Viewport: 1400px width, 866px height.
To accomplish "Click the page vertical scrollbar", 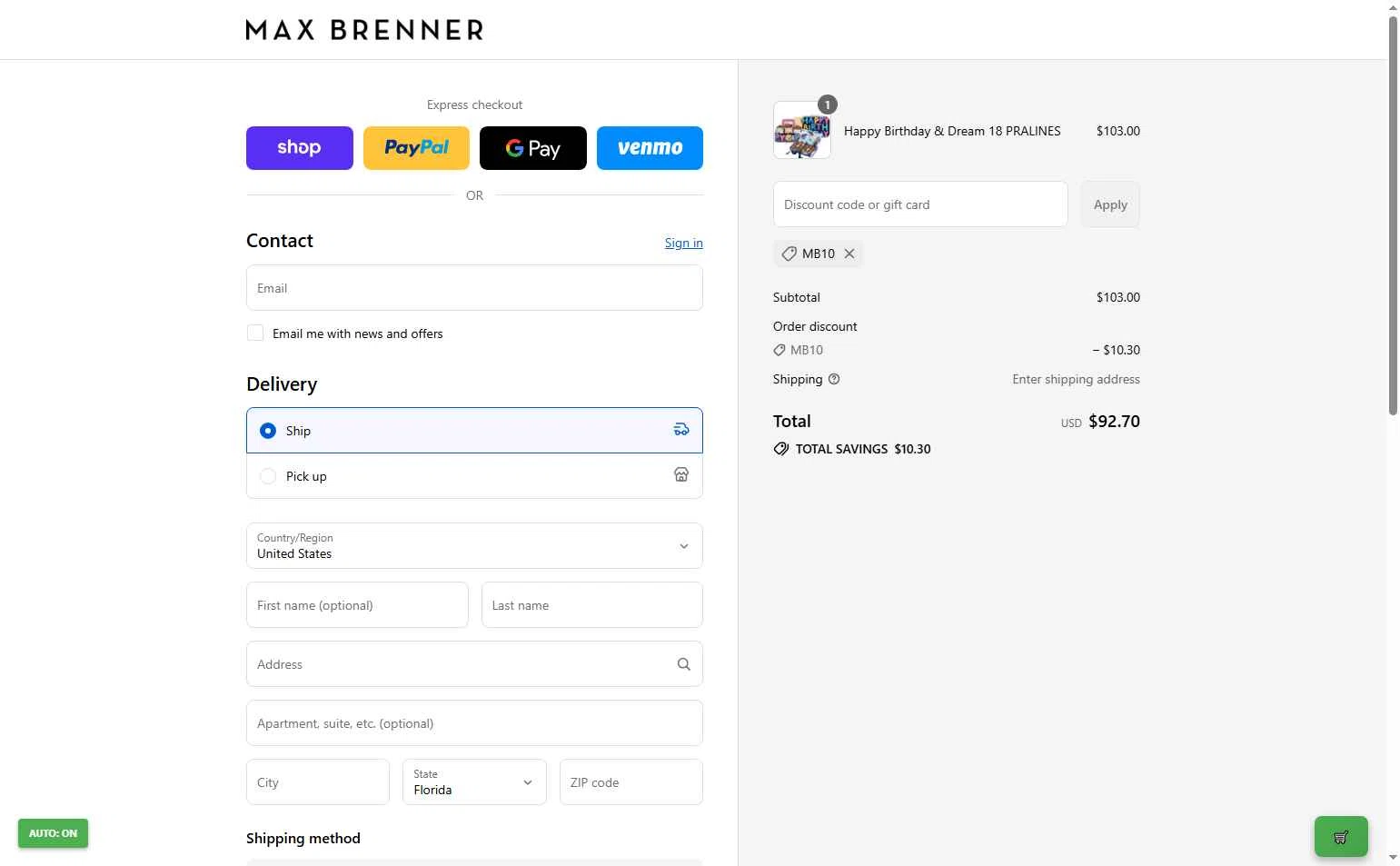I will coord(1393,214).
